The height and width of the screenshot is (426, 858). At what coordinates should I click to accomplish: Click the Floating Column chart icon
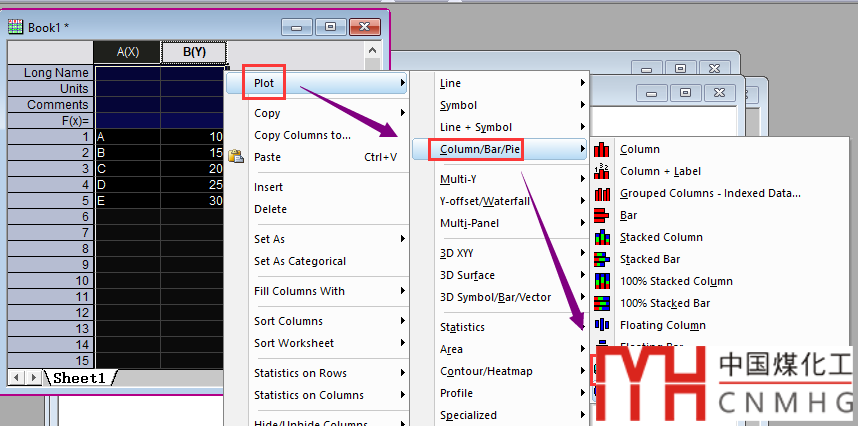602,325
